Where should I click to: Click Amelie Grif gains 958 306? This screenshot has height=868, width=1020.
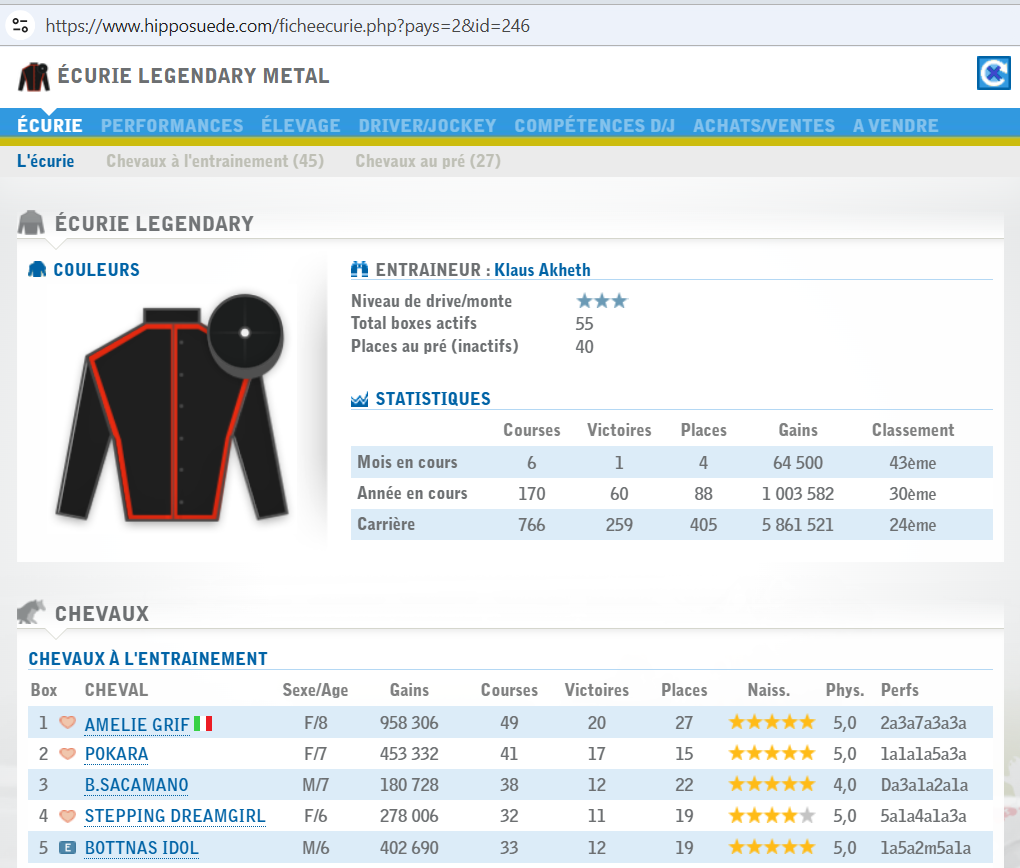409,722
